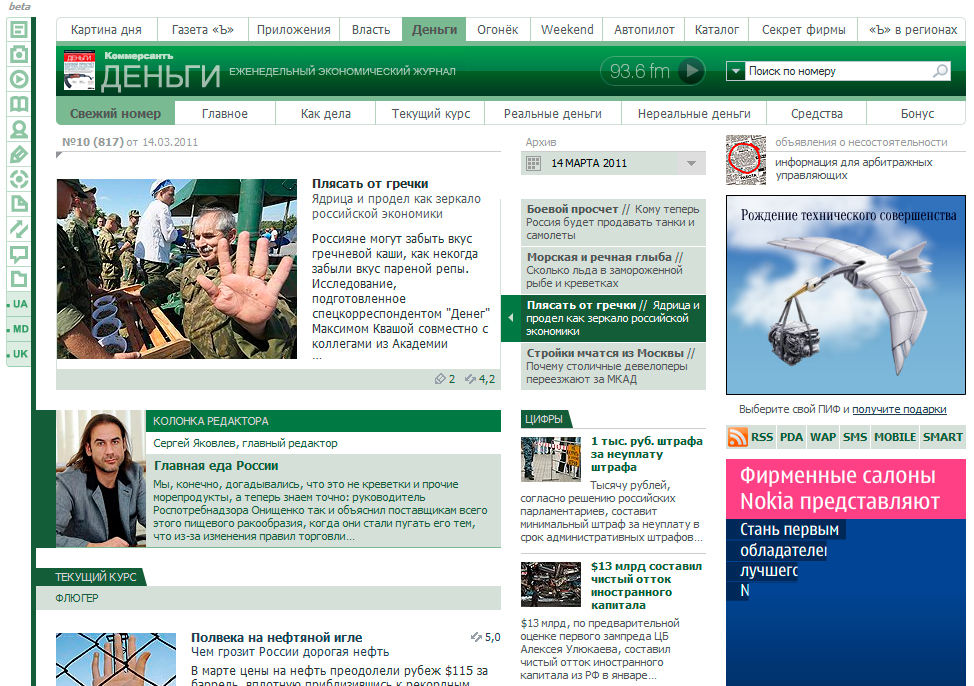This screenshot has height=686, width=974.
Task: Open the Газета «Ъ» tab
Action: tap(203, 30)
